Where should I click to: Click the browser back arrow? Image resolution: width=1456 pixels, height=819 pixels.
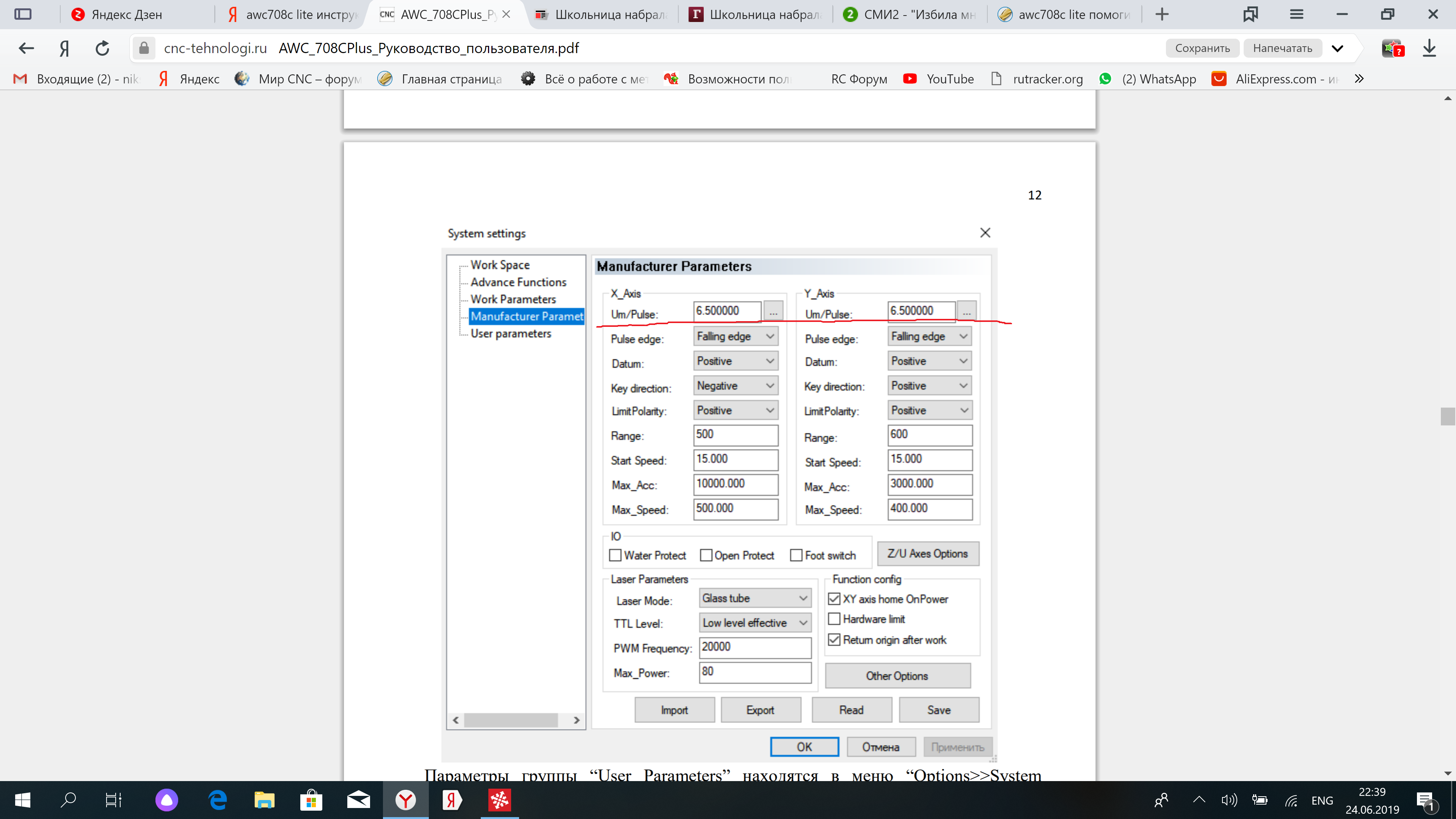[x=26, y=48]
